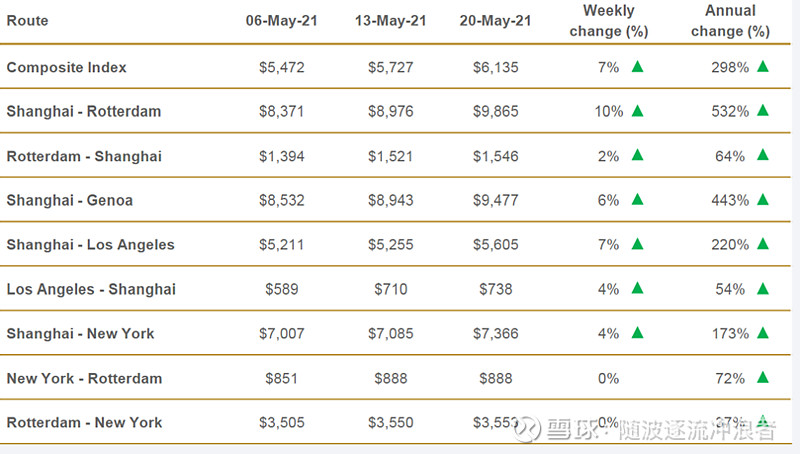The height and width of the screenshot is (454, 800).
Task: Click the $9,865 value for Shanghai - Rotterdam
Action: (x=495, y=112)
